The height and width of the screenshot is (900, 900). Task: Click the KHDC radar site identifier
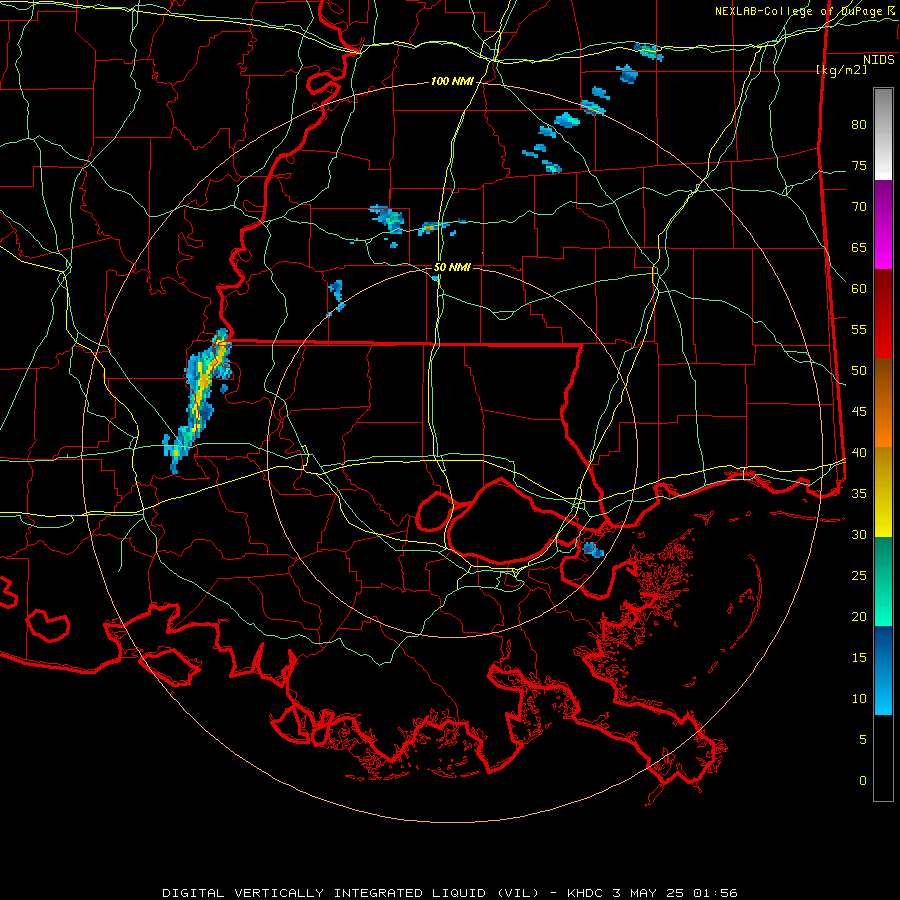tap(584, 893)
